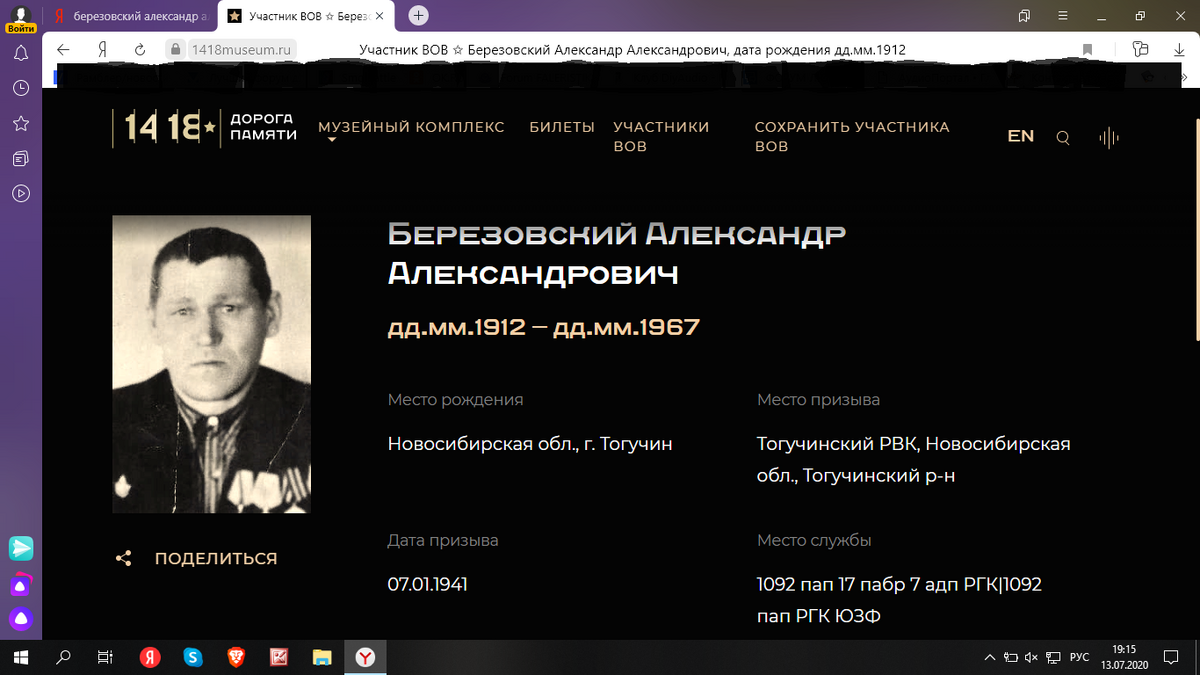The height and width of the screenshot is (675, 1200).
Task: Click the Сохранить участника ВОВ link
Action: coord(851,136)
